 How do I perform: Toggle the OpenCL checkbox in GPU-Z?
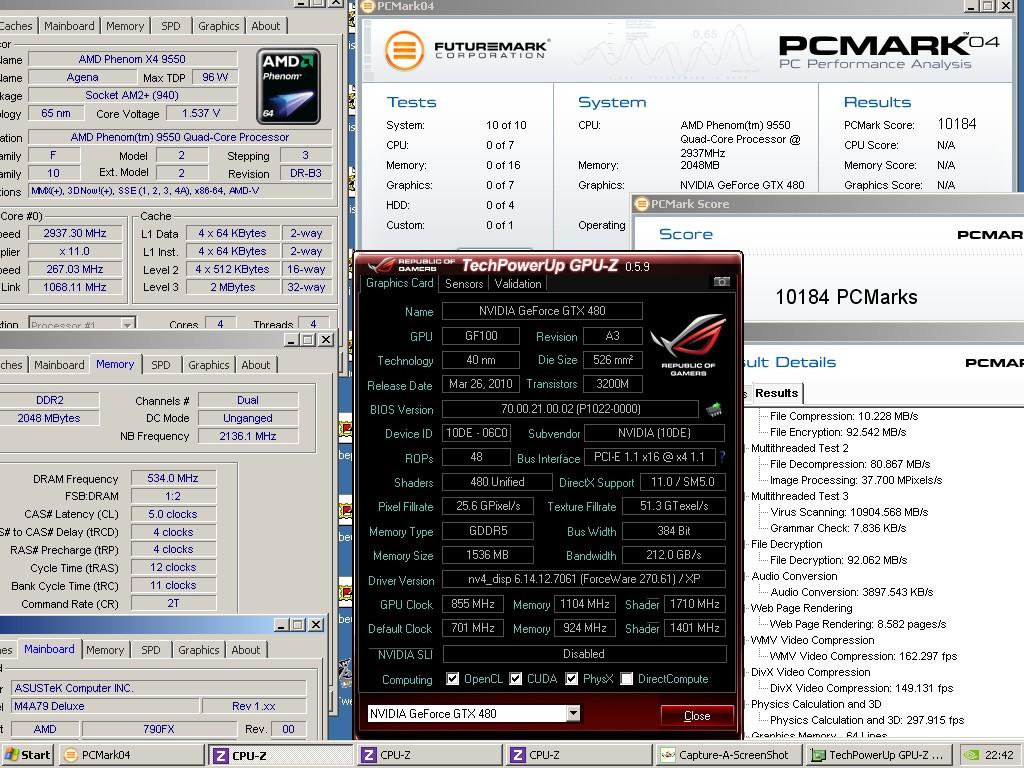click(x=453, y=679)
